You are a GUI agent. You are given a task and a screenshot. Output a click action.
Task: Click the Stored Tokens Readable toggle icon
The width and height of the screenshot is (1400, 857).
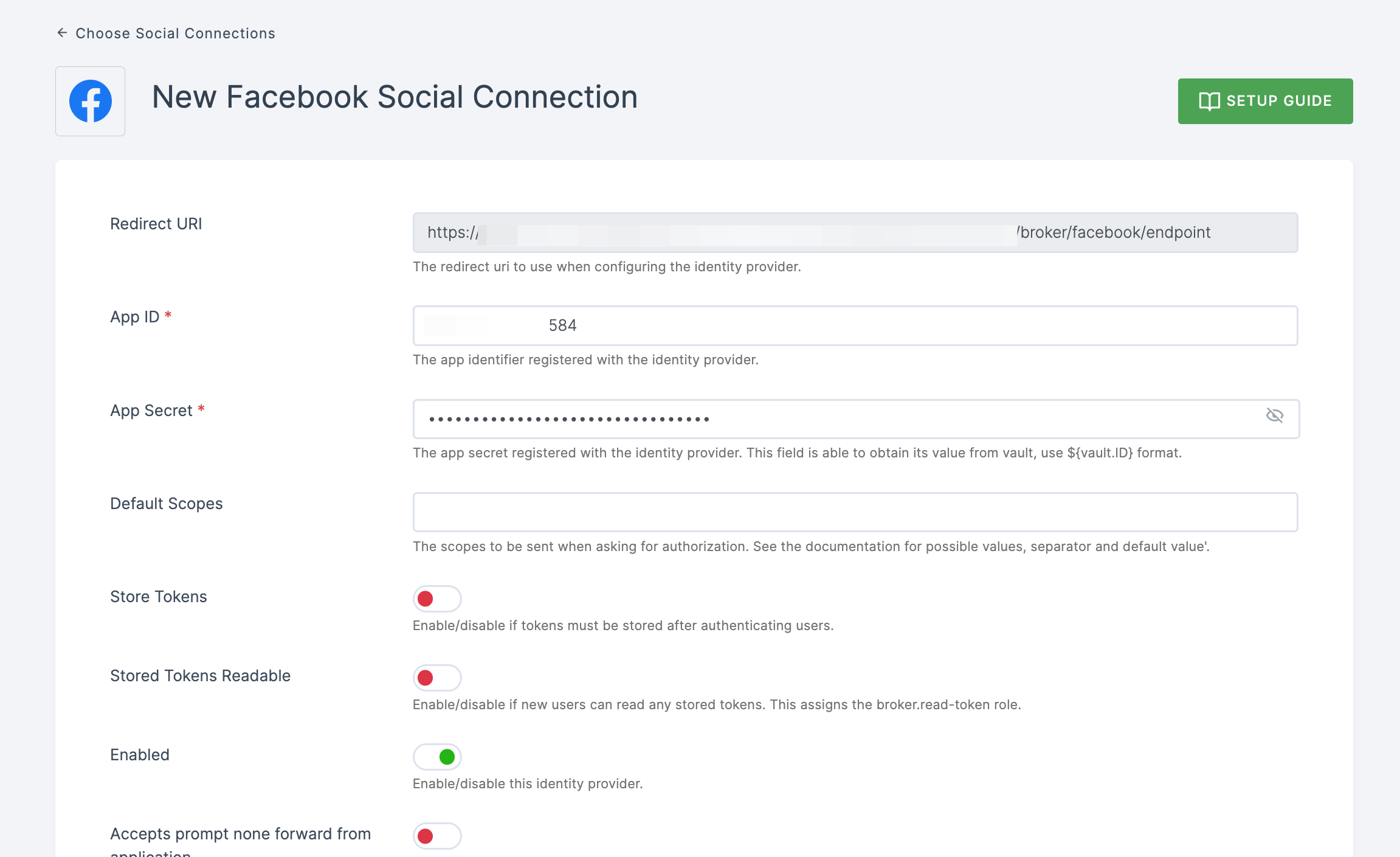pyautogui.click(x=437, y=677)
